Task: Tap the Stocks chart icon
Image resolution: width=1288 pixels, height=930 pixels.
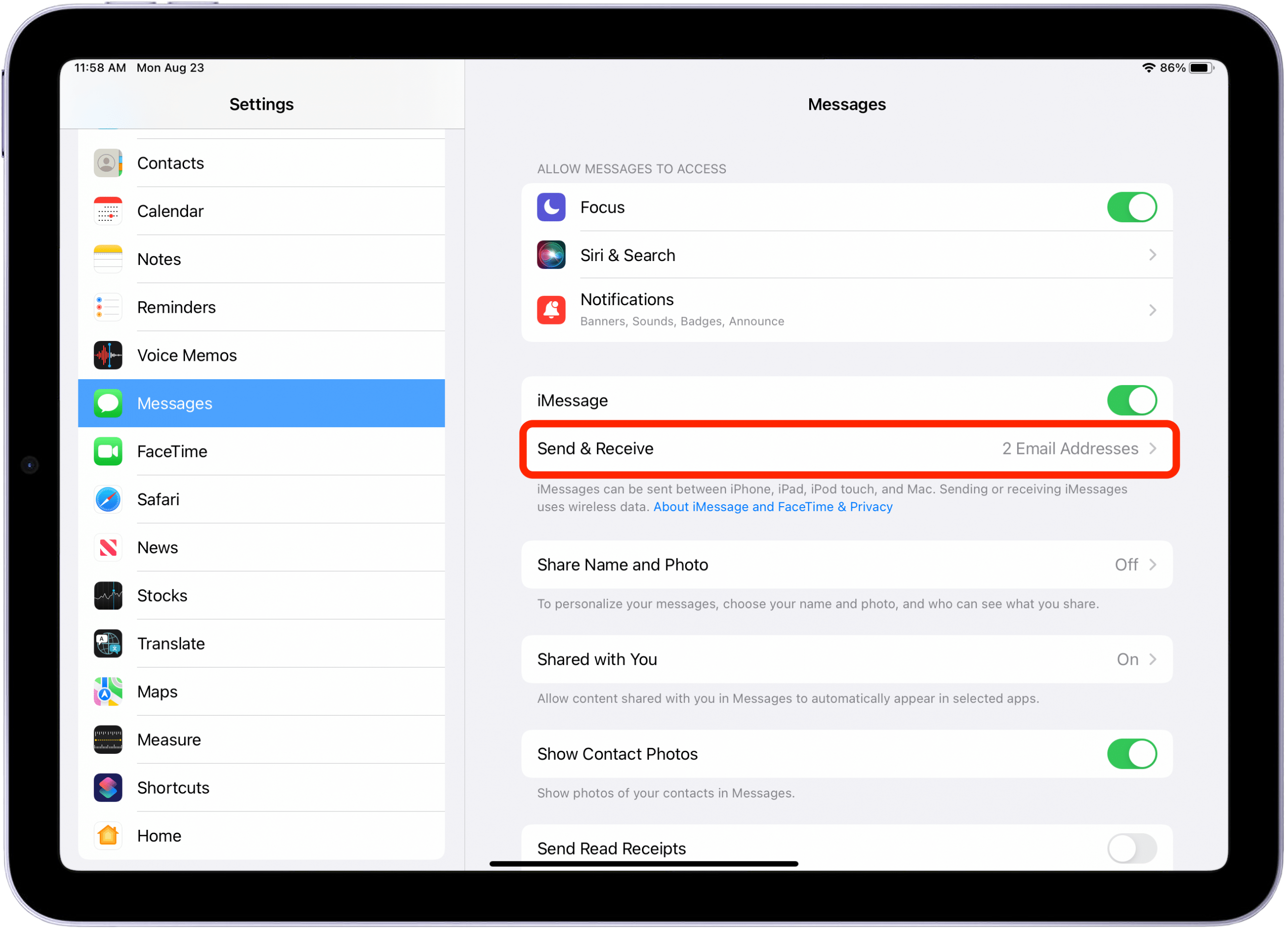Action: tap(108, 597)
